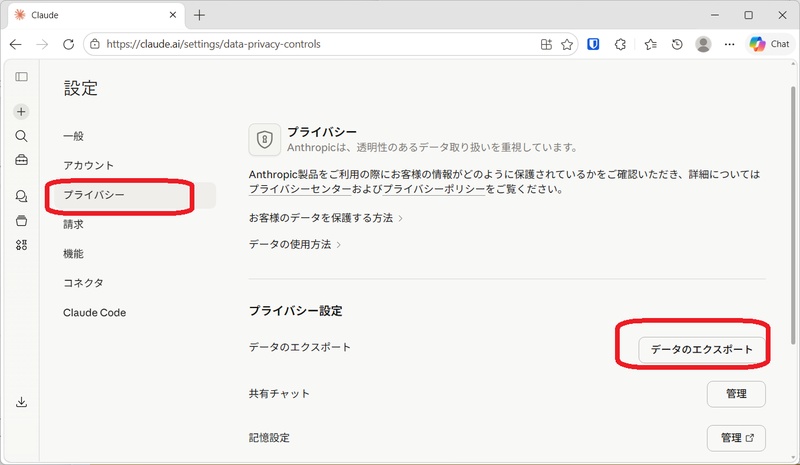800x465 pixels.
Task: Click the 設定 page title
Action: tap(81, 88)
